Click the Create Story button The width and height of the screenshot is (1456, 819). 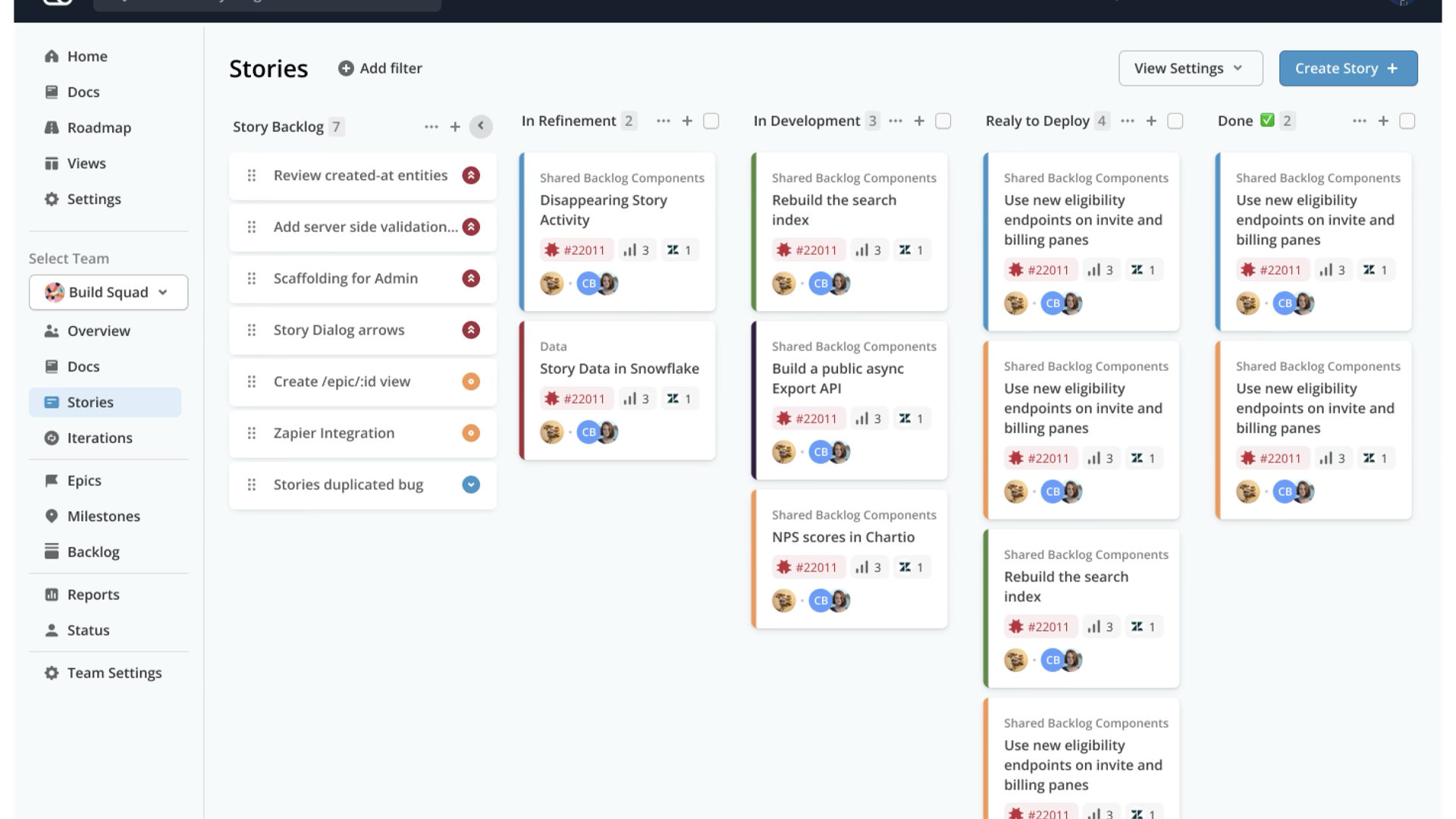tap(1348, 68)
